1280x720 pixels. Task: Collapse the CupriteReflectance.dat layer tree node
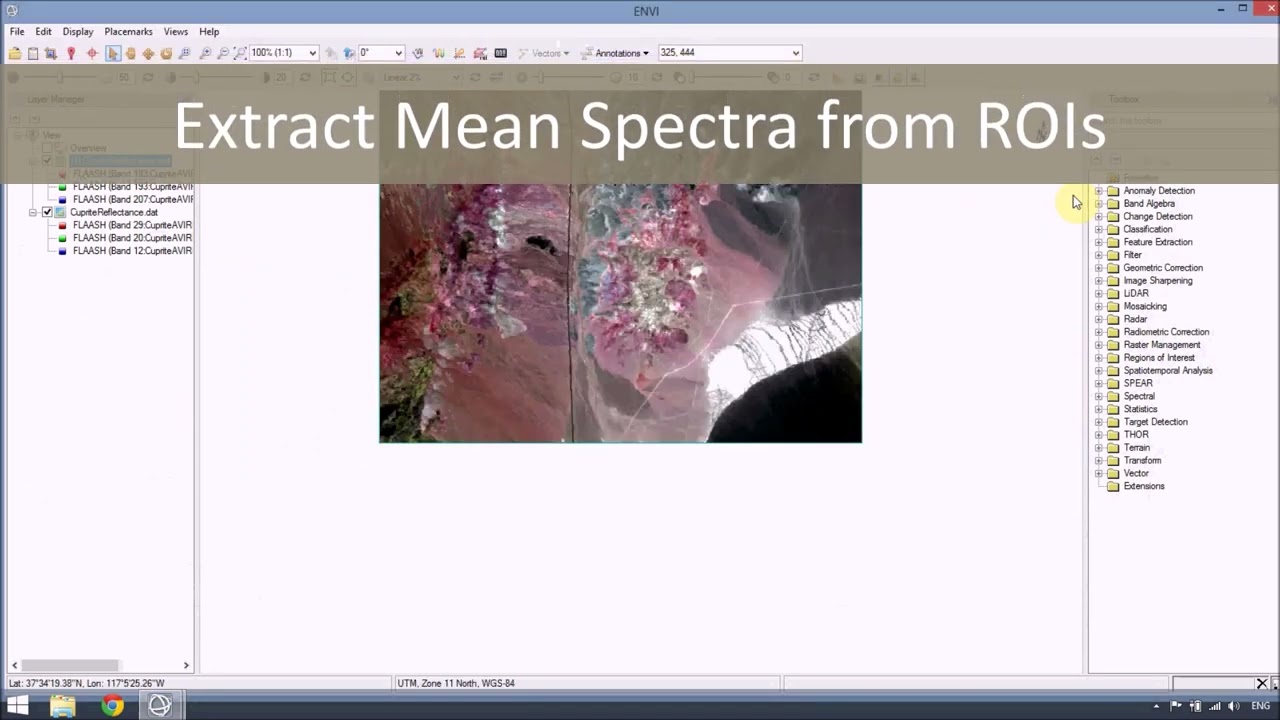33,212
